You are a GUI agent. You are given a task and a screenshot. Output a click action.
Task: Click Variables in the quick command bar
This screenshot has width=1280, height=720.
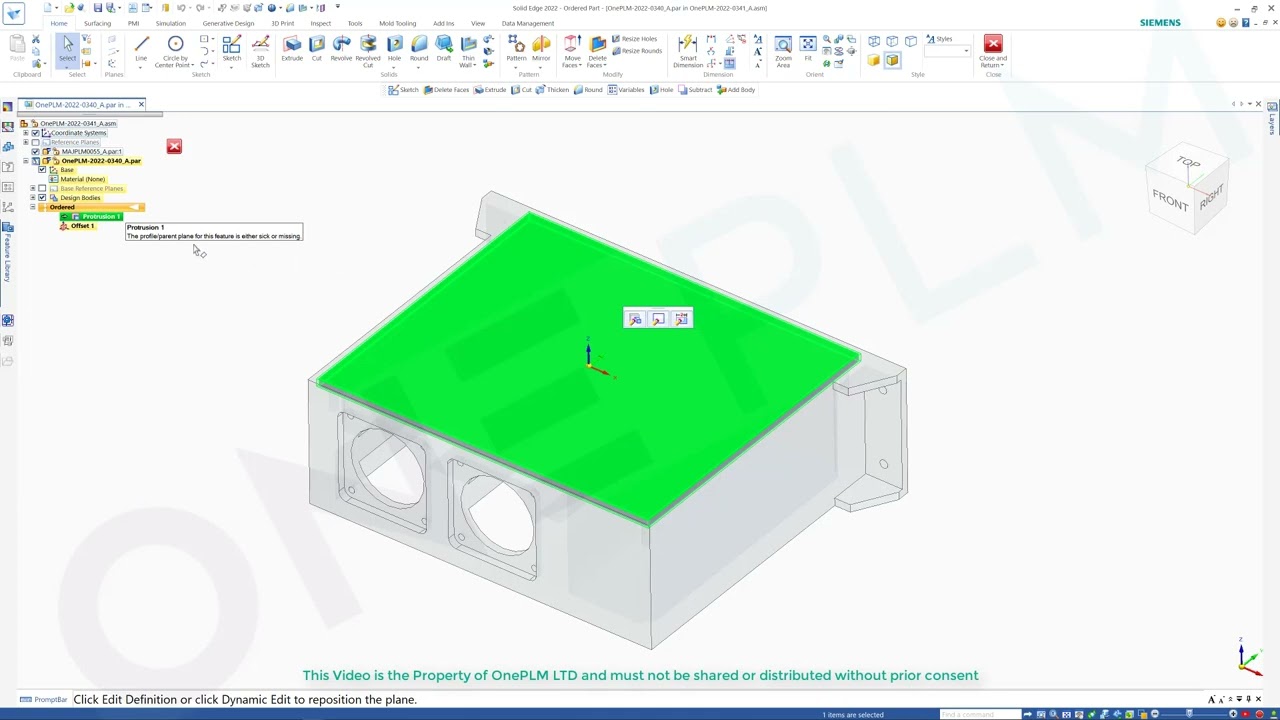[626, 90]
